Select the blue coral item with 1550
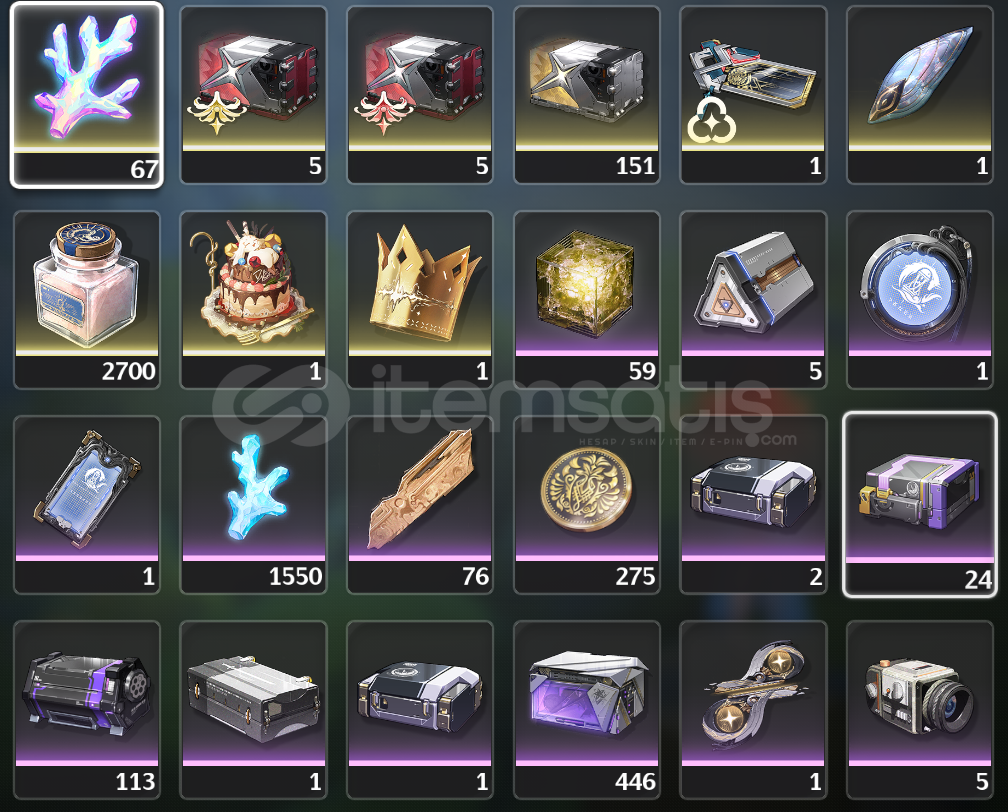This screenshot has height=812, width=1008. point(253,505)
